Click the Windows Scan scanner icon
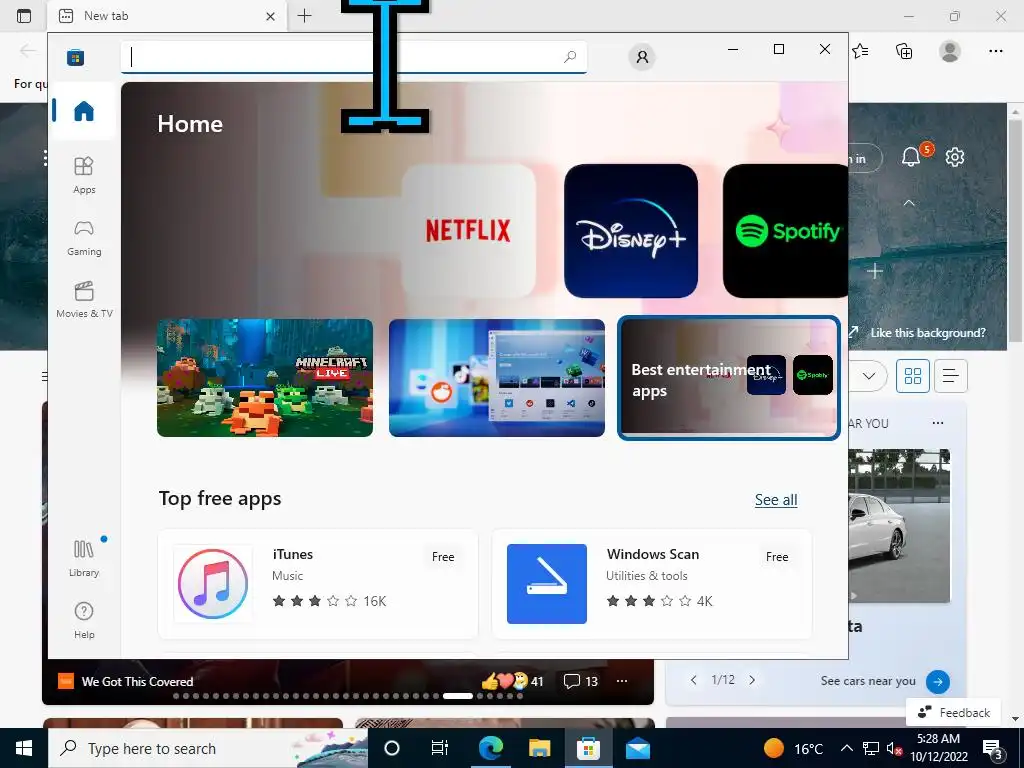The image size is (1024, 768). 547,584
